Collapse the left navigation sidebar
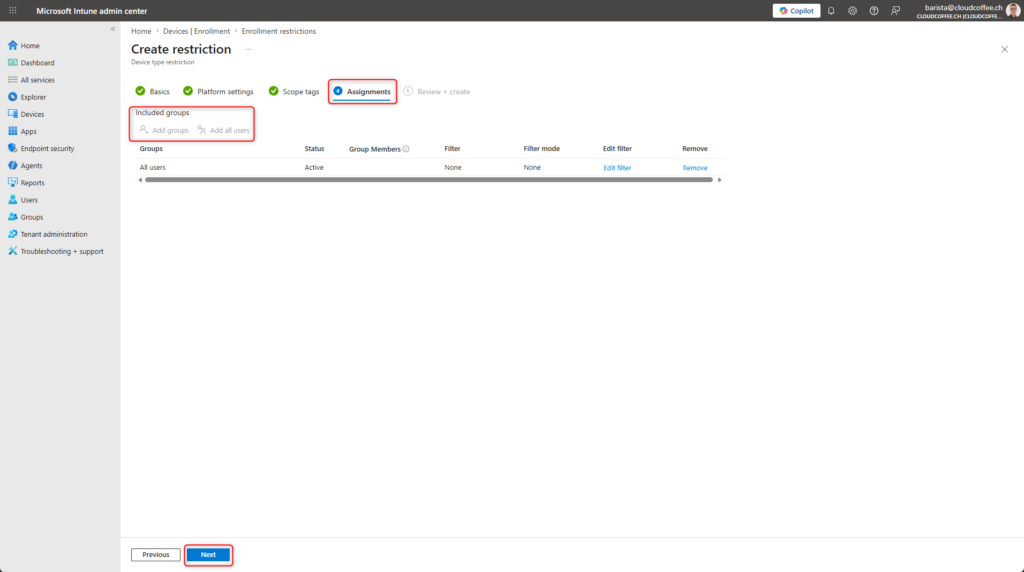The width and height of the screenshot is (1024, 572). tap(113, 29)
